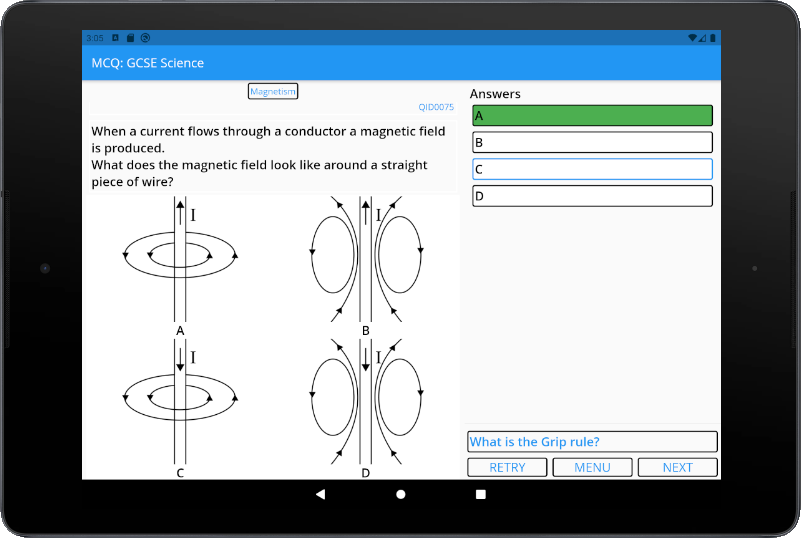Go to NEXT question
The height and width of the screenshot is (538, 801).
tap(677, 467)
